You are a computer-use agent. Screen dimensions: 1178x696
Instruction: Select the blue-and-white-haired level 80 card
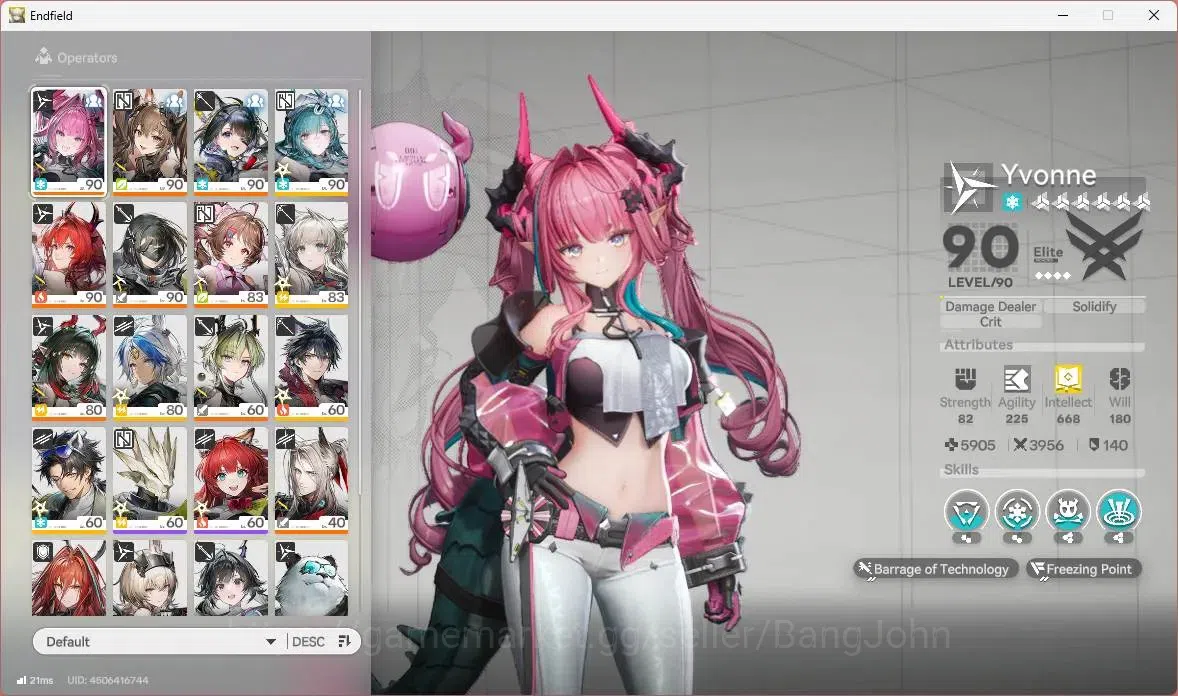click(x=150, y=367)
